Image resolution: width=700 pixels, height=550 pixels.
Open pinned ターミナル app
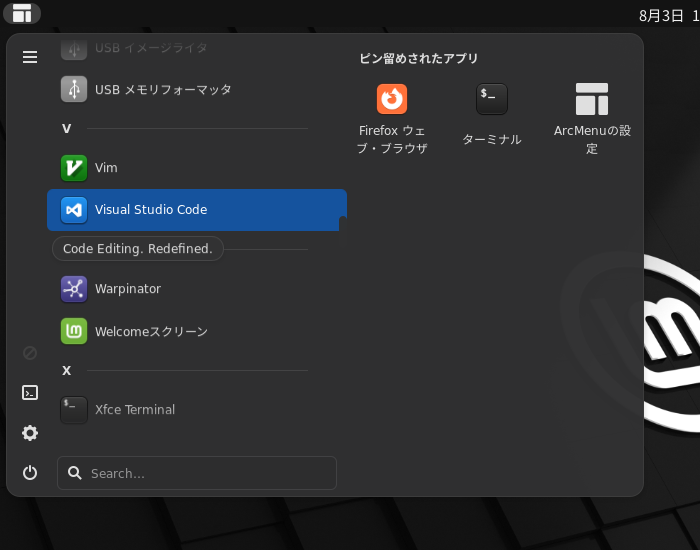(x=492, y=115)
